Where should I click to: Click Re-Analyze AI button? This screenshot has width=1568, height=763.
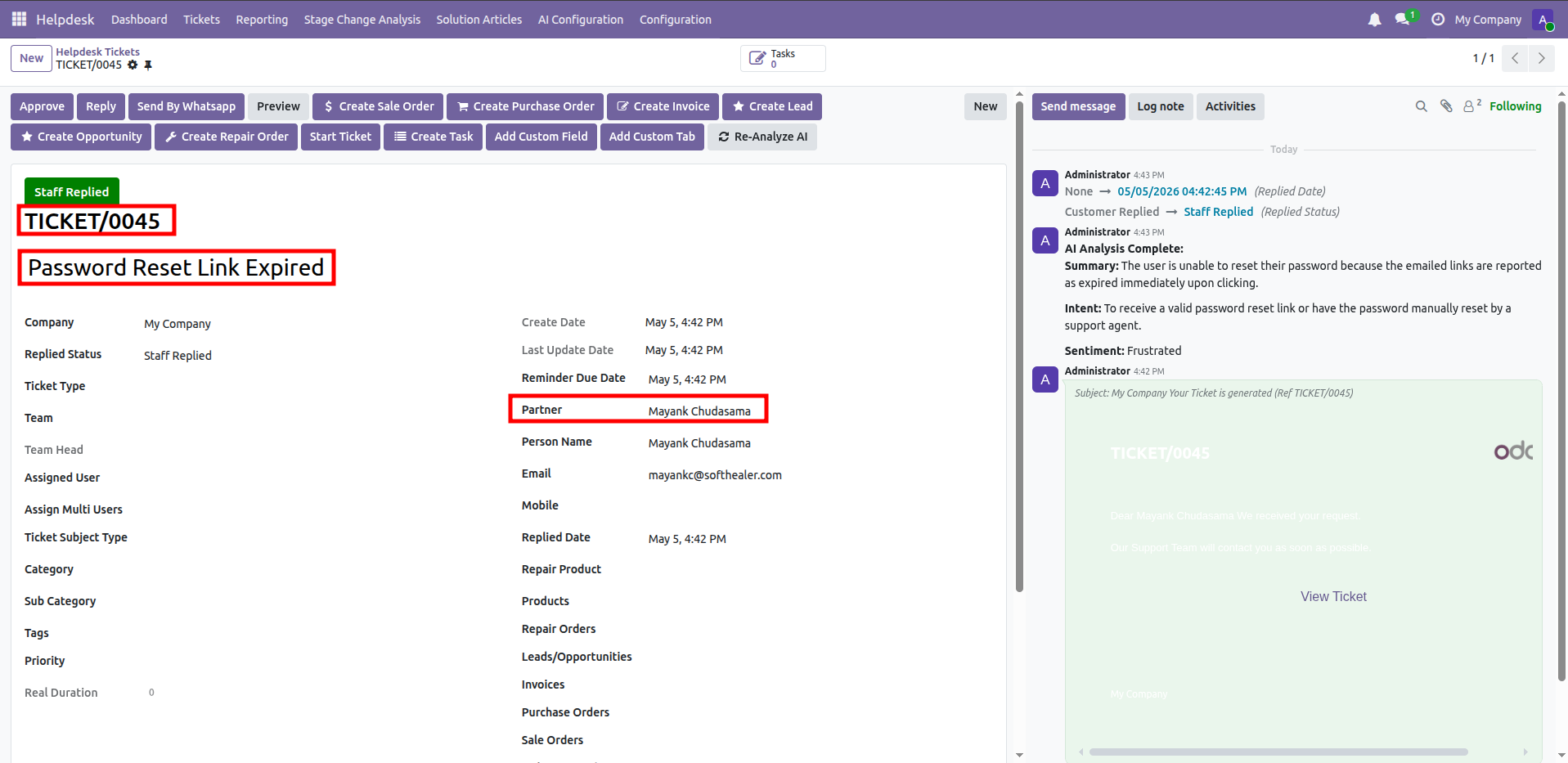(762, 137)
